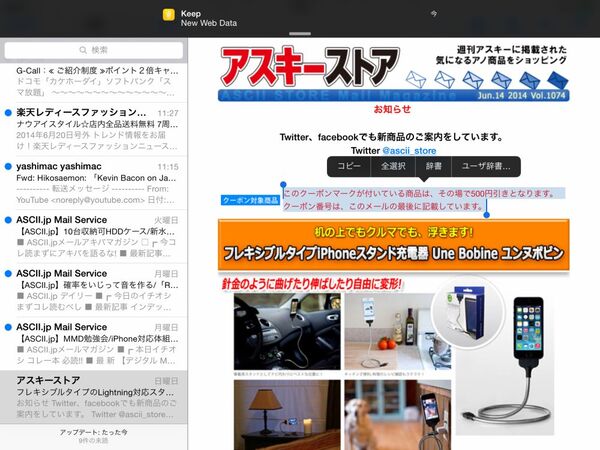Screen dimensions: 600x450
Task: Tap the 11:27 timestamp on 楽天 email
Action: (x=168, y=113)
